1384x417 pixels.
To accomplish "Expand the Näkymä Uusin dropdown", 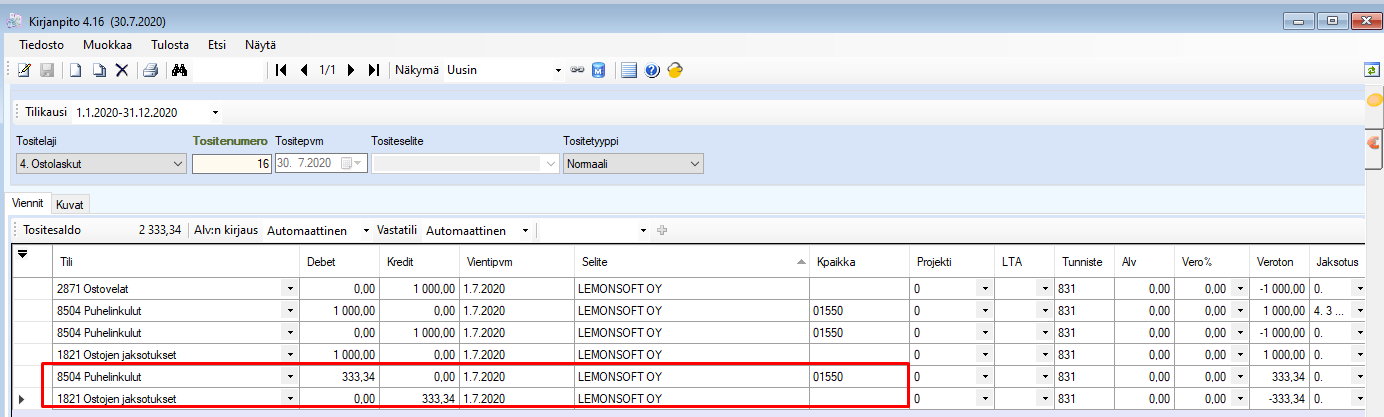I will (x=559, y=70).
